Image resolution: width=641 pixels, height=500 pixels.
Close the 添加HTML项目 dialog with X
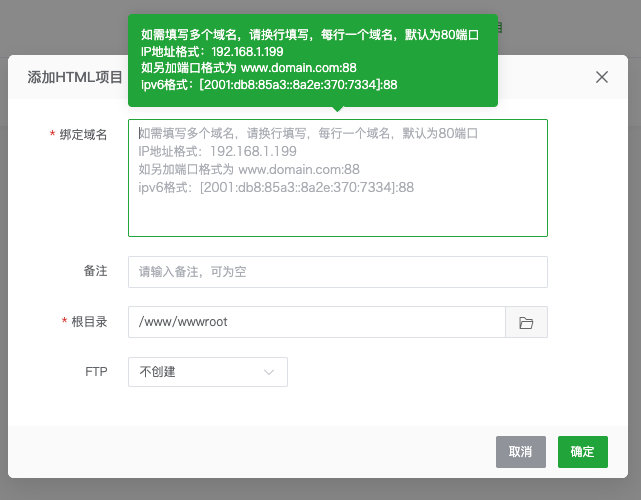pyautogui.click(x=602, y=77)
